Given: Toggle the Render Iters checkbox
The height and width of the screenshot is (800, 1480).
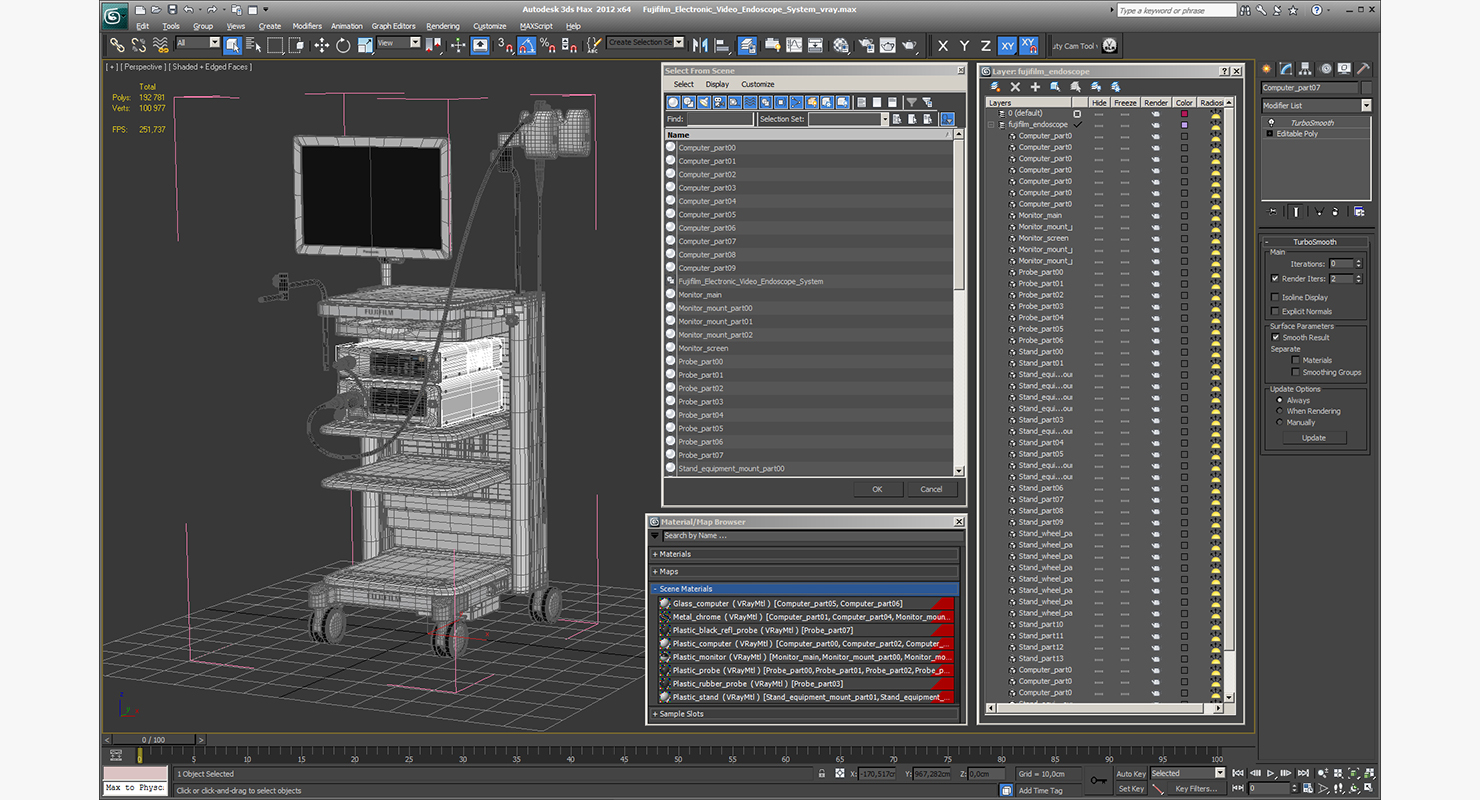Looking at the screenshot, I should coord(1275,278).
